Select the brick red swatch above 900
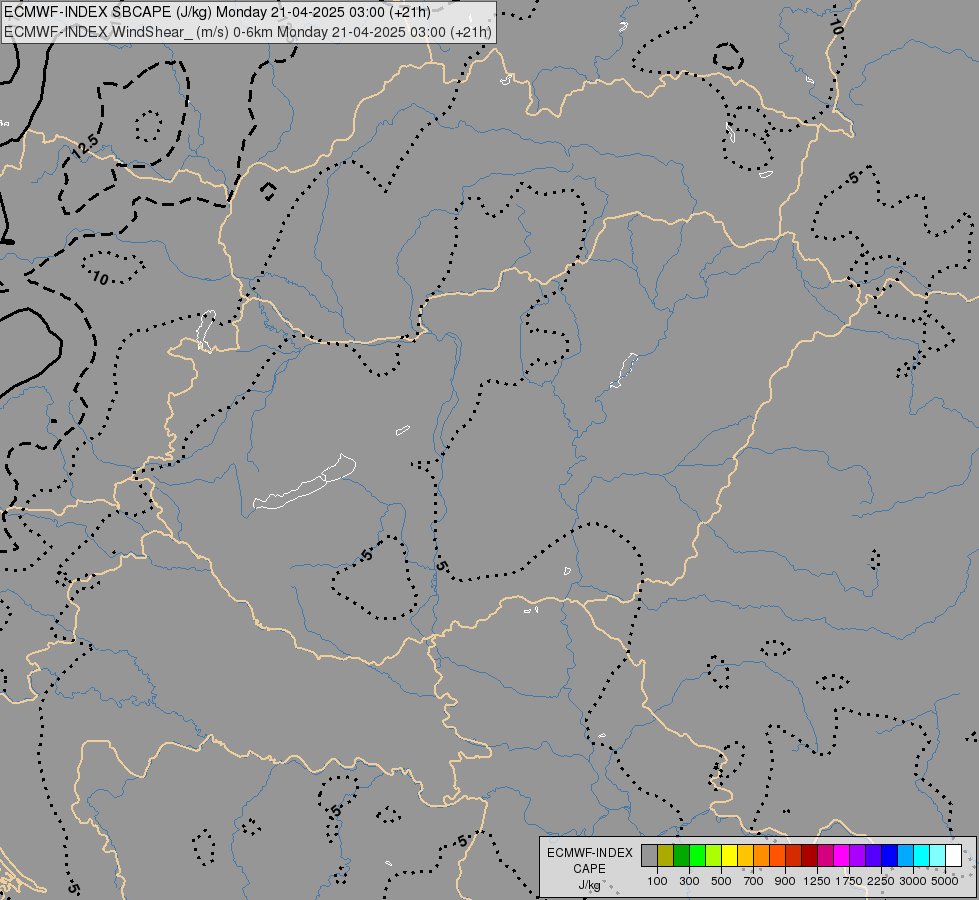 (794, 856)
